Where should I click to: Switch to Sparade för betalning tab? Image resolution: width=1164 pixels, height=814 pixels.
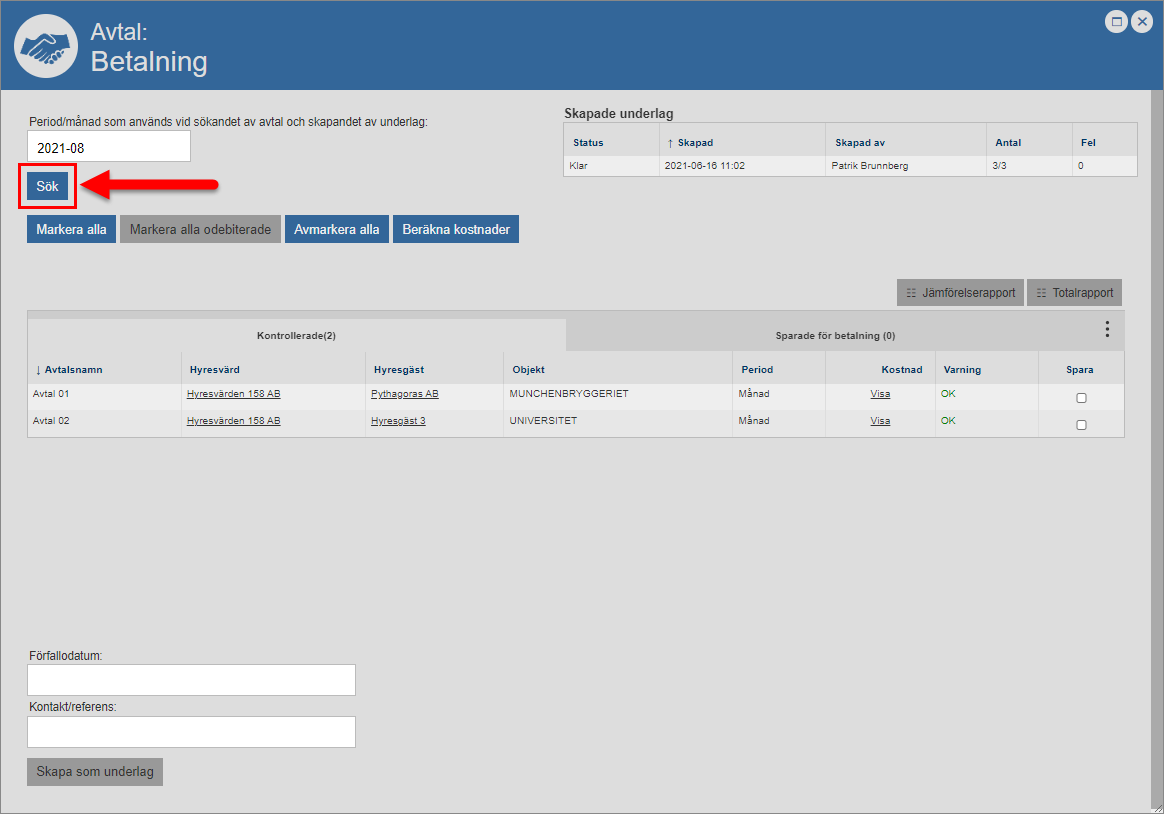[x=835, y=336]
